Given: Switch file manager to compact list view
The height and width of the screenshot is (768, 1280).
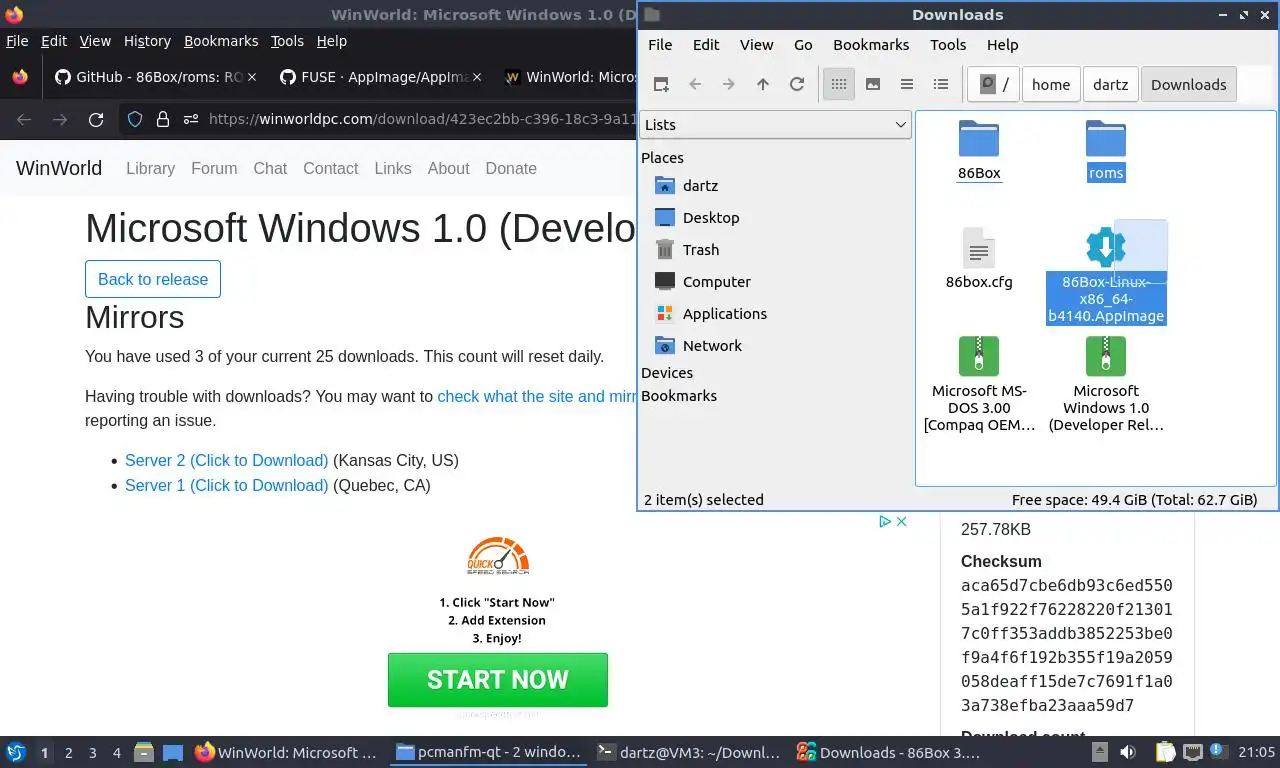Looking at the screenshot, I should (907, 84).
